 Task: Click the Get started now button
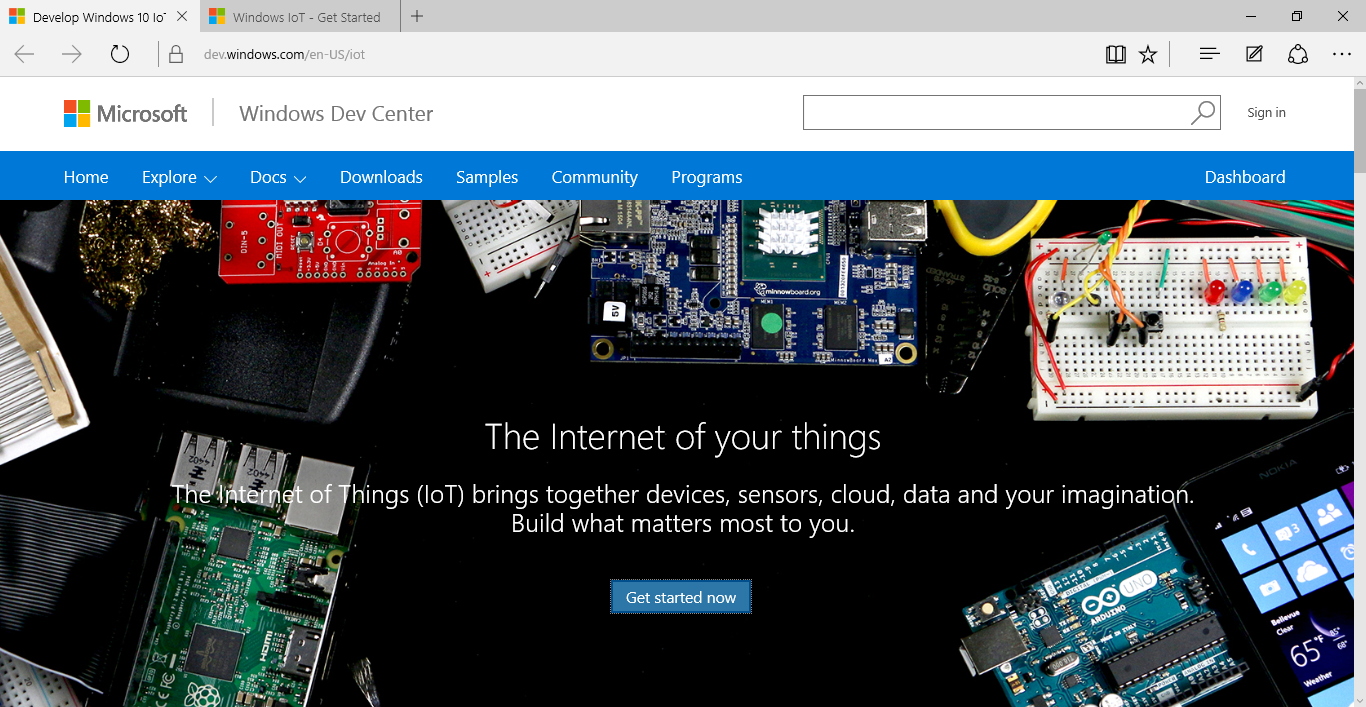(681, 597)
